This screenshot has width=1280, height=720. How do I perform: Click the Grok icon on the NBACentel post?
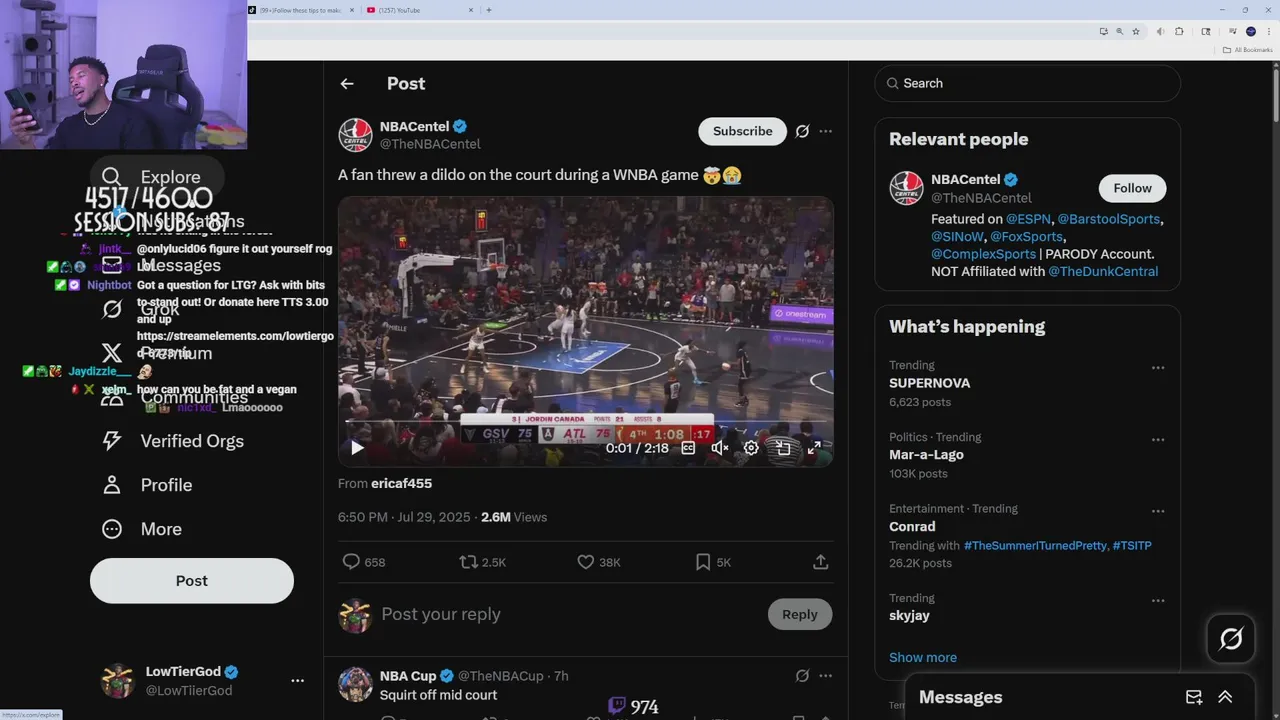coord(802,131)
